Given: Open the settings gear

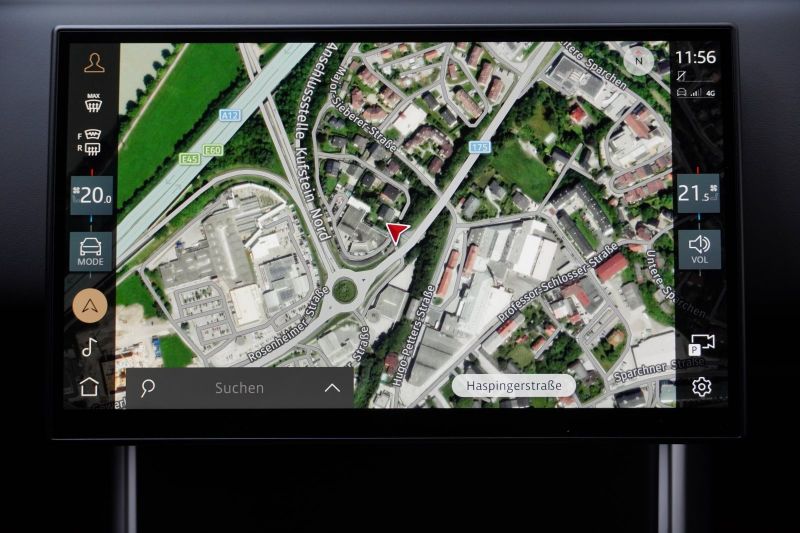Looking at the screenshot, I should point(701,387).
